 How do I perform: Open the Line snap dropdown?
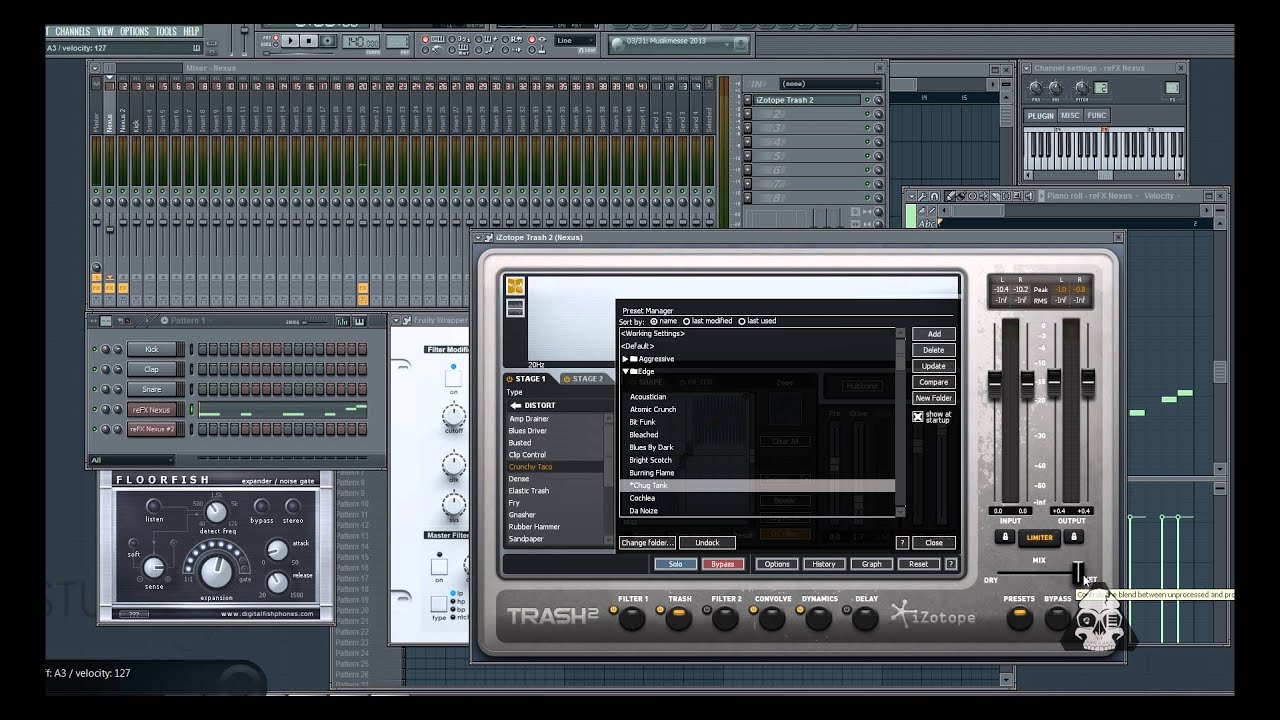[x=575, y=41]
